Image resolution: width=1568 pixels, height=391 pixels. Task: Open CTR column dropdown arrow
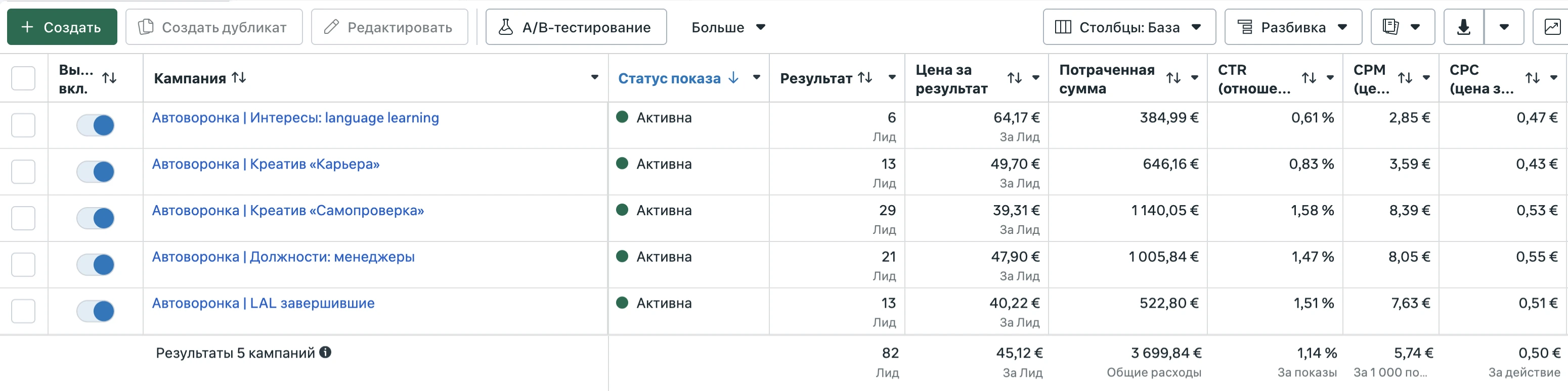tap(1330, 78)
